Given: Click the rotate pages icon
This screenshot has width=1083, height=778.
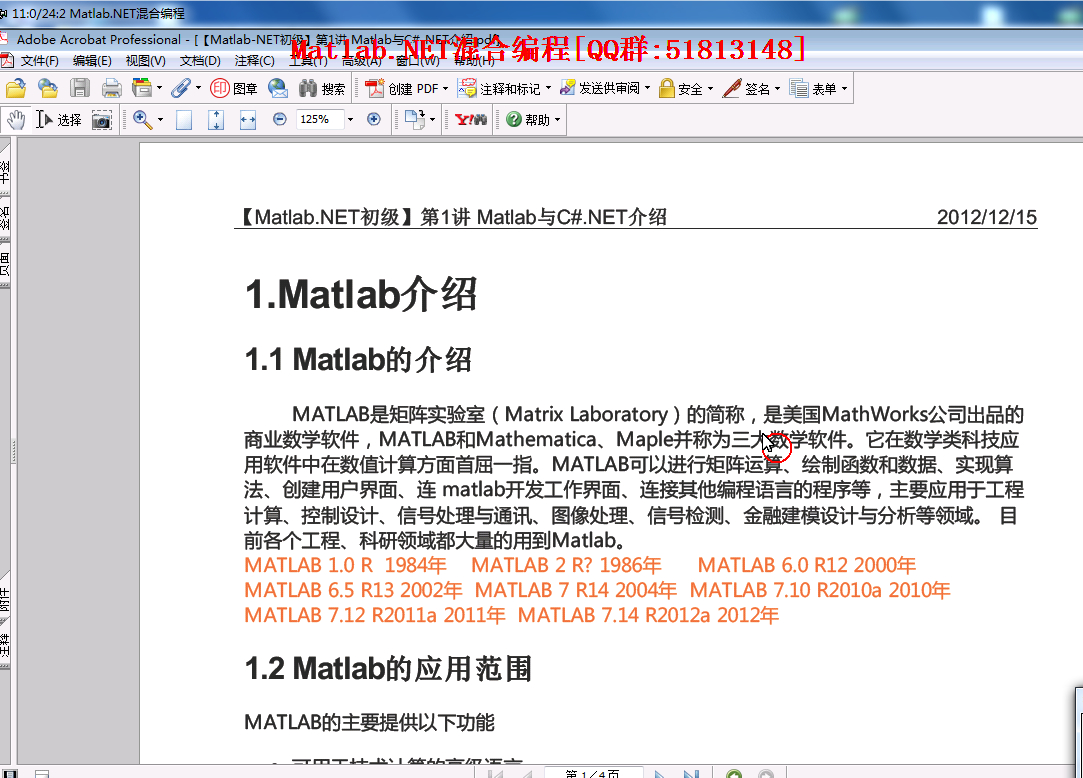Looking at the screenshot, I should click(414, 120).
